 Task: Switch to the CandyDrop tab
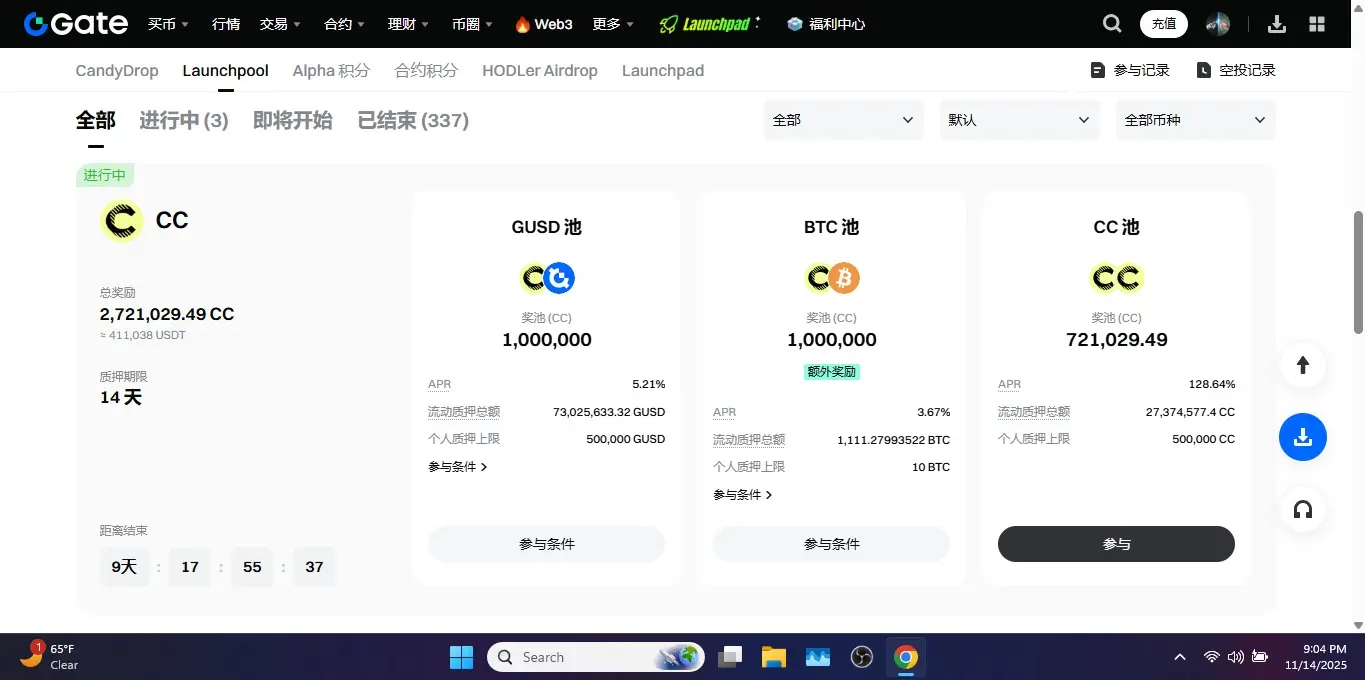pyautogui.click(x=117, y=70)
